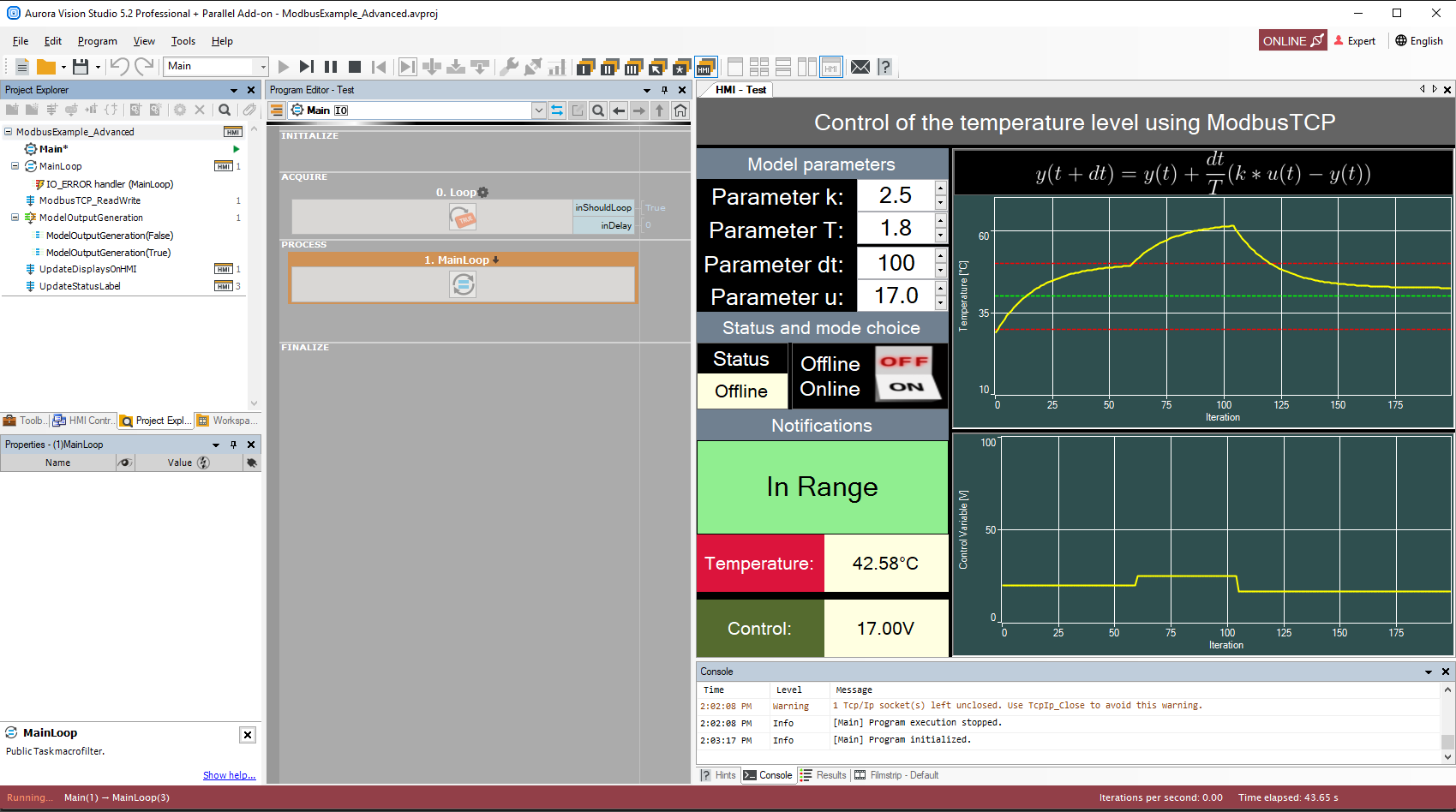1456x812 pixels.
Task: Click the Show help link
Action: (x=229, y=775)
